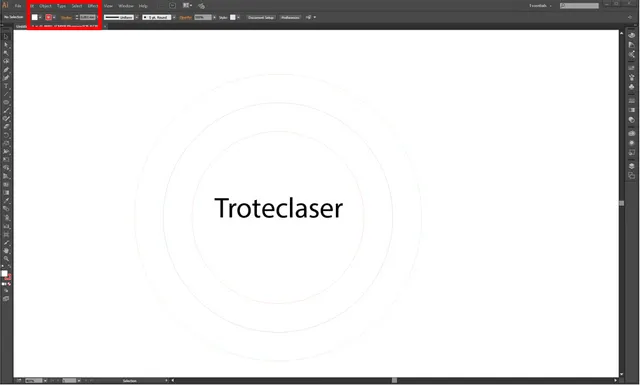Select the Gradient tool in toolbar
This screenshot has height=385, width=640.
6,193
